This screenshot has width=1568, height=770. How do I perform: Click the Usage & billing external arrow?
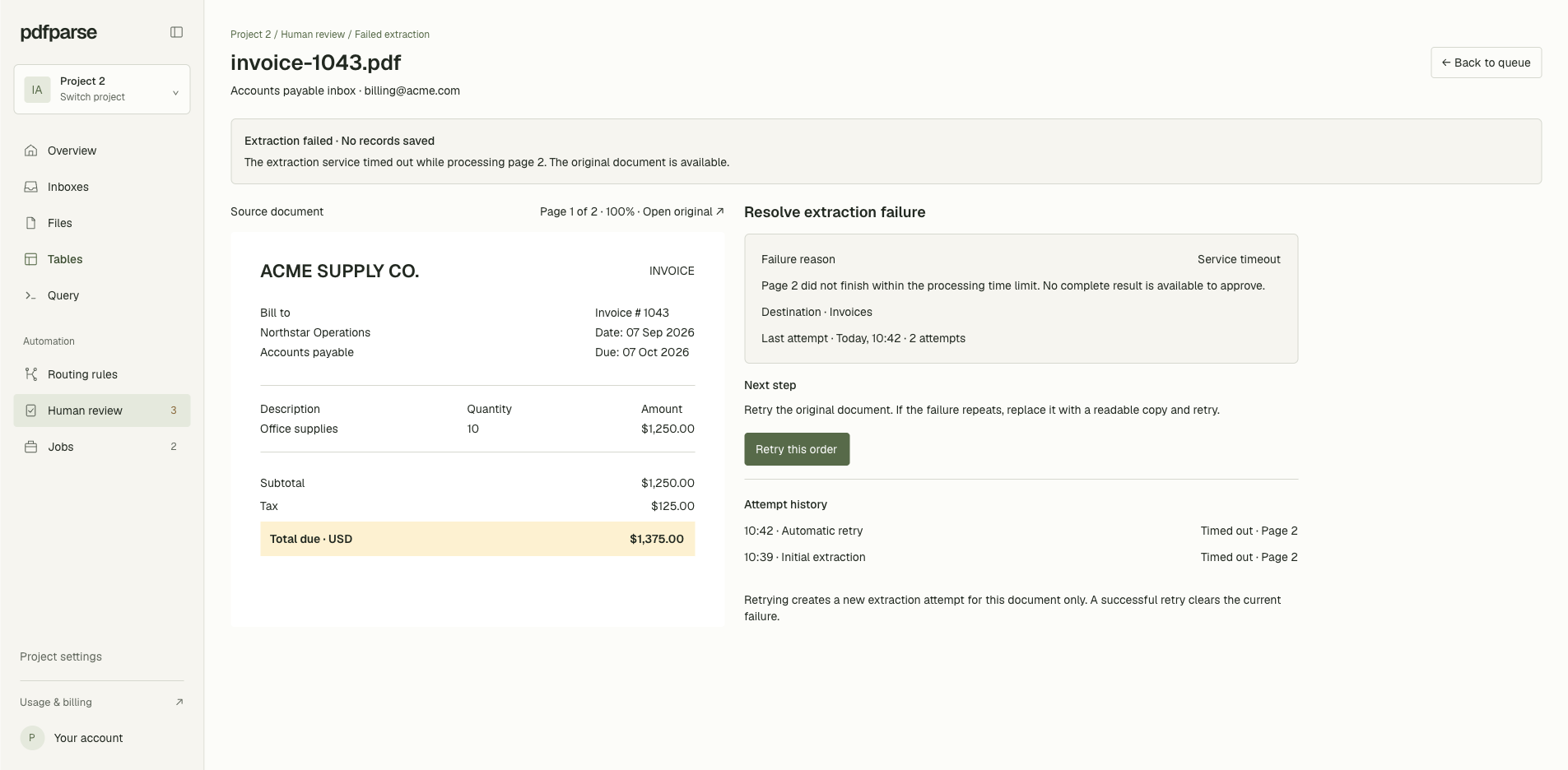179,702
